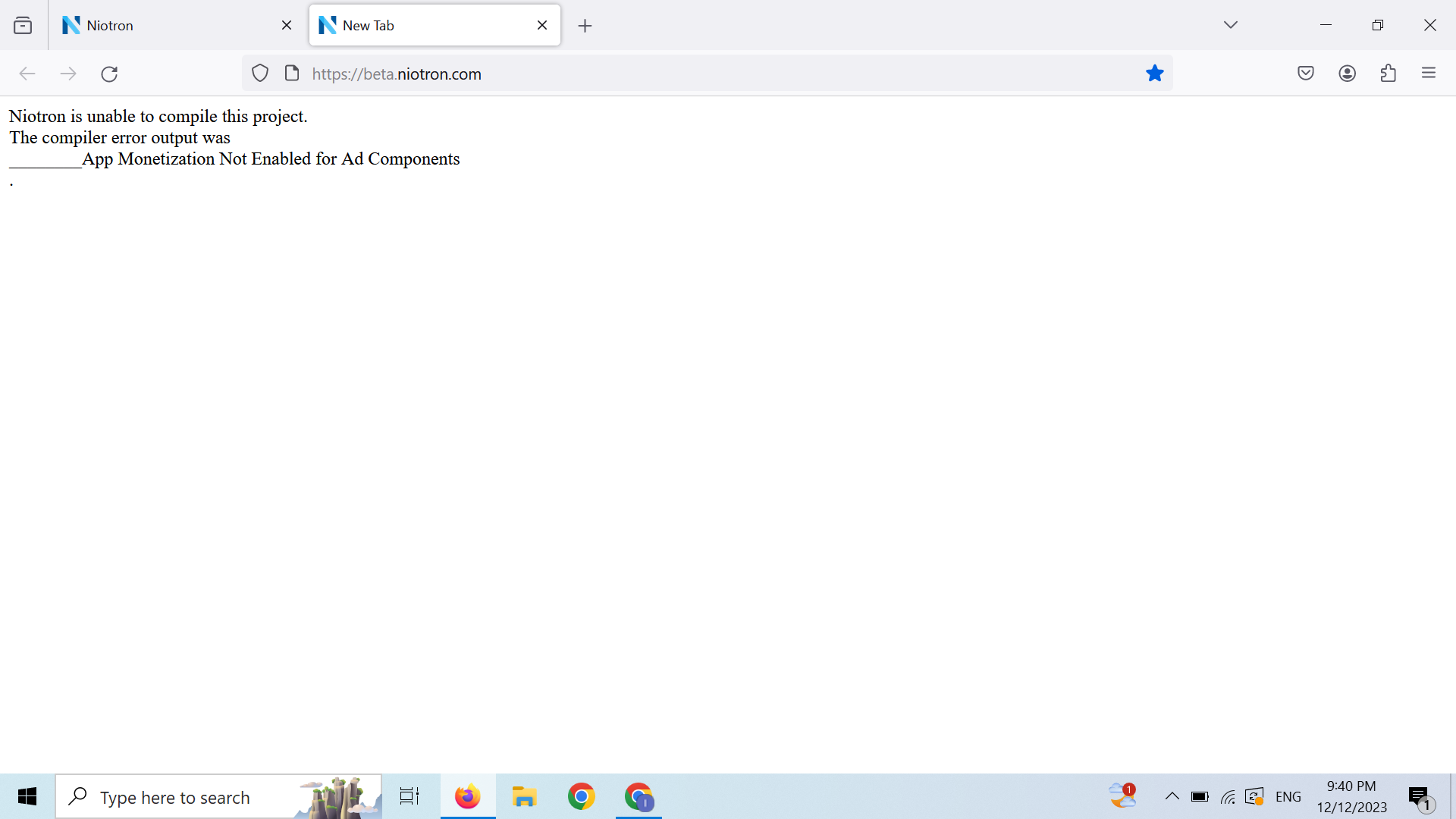1456x819 pixels.
Task: Launch Google Chrome from the taskbar
Action: (582, 797)
